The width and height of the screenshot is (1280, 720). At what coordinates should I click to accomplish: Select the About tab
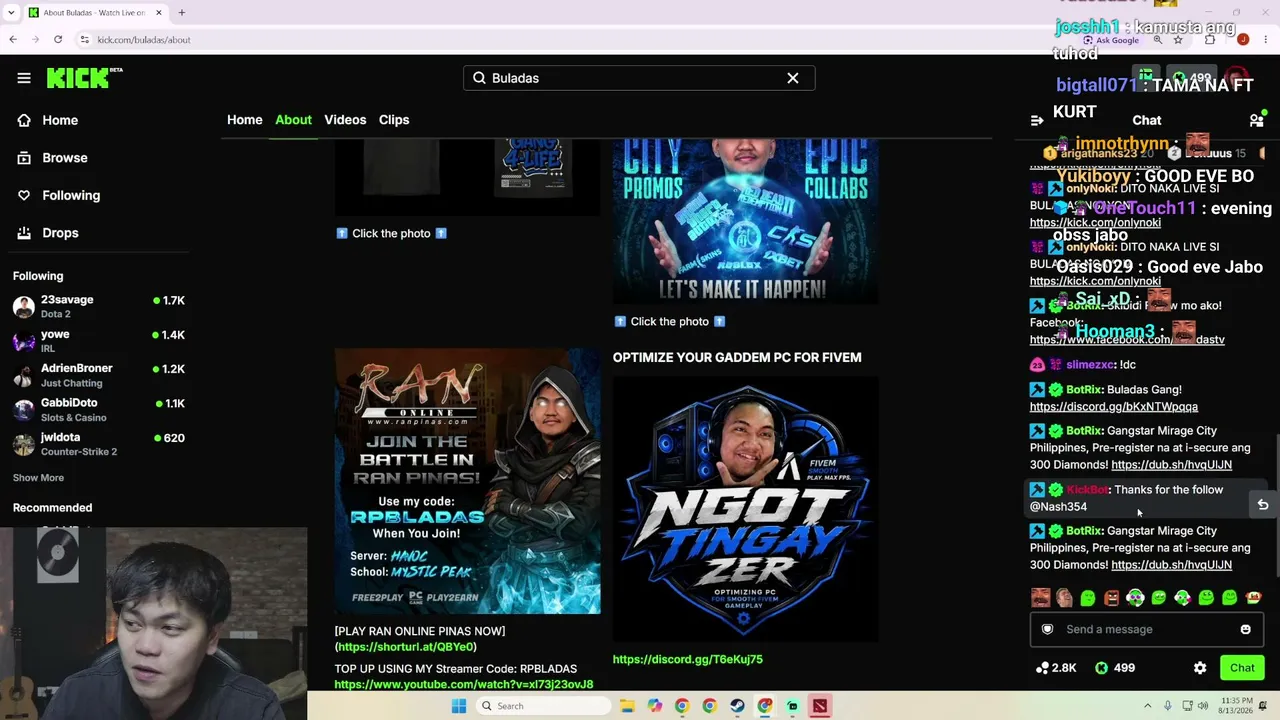pos(293,120)
